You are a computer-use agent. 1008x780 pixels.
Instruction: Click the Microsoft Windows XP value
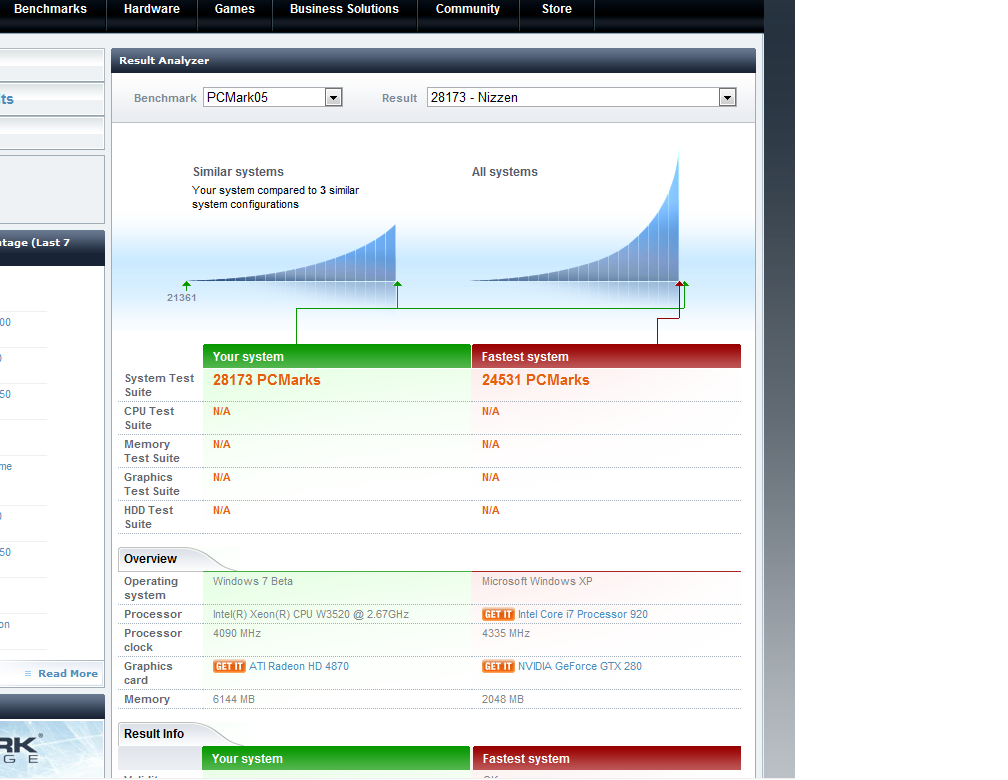(x=537, y=581)
